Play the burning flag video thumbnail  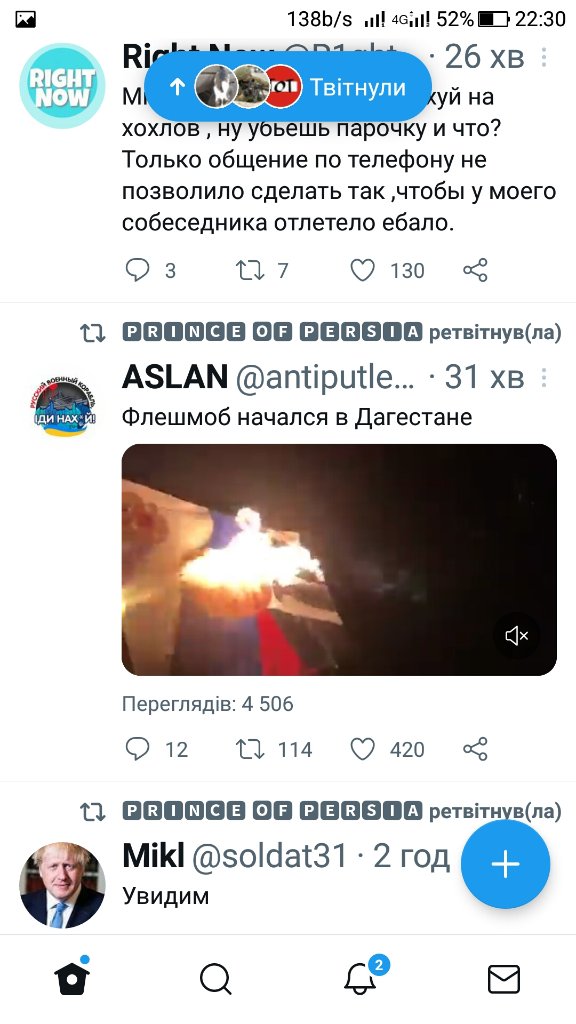coord(339,560)
